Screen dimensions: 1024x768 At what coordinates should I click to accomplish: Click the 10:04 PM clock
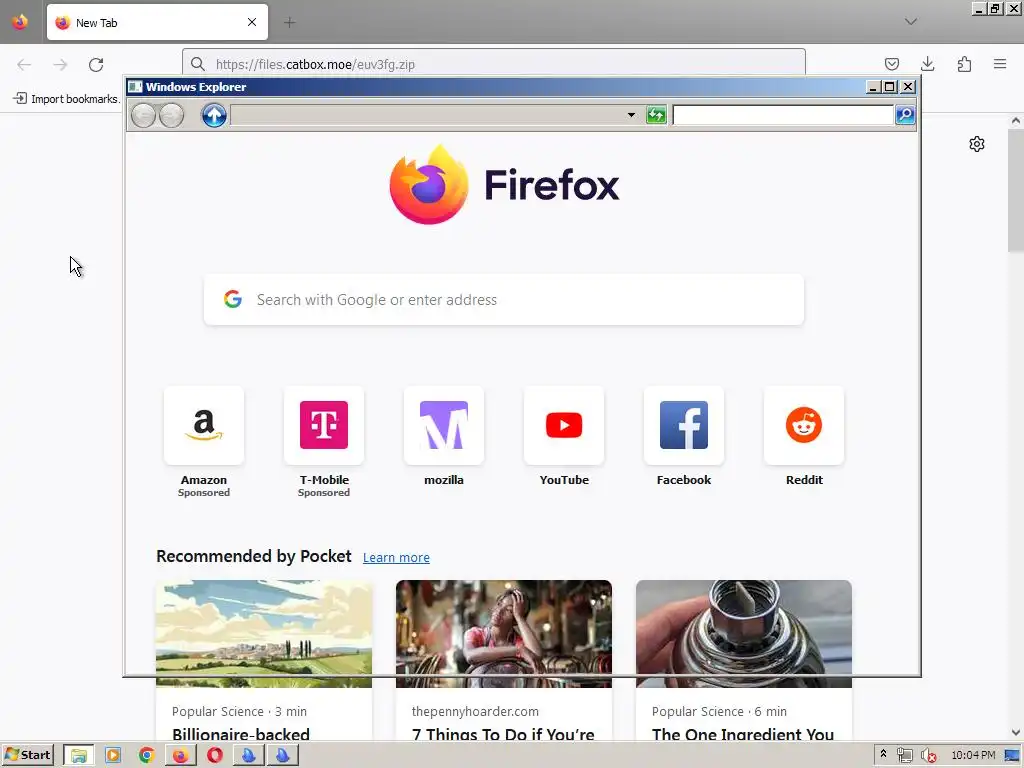(x=973, y=755)
